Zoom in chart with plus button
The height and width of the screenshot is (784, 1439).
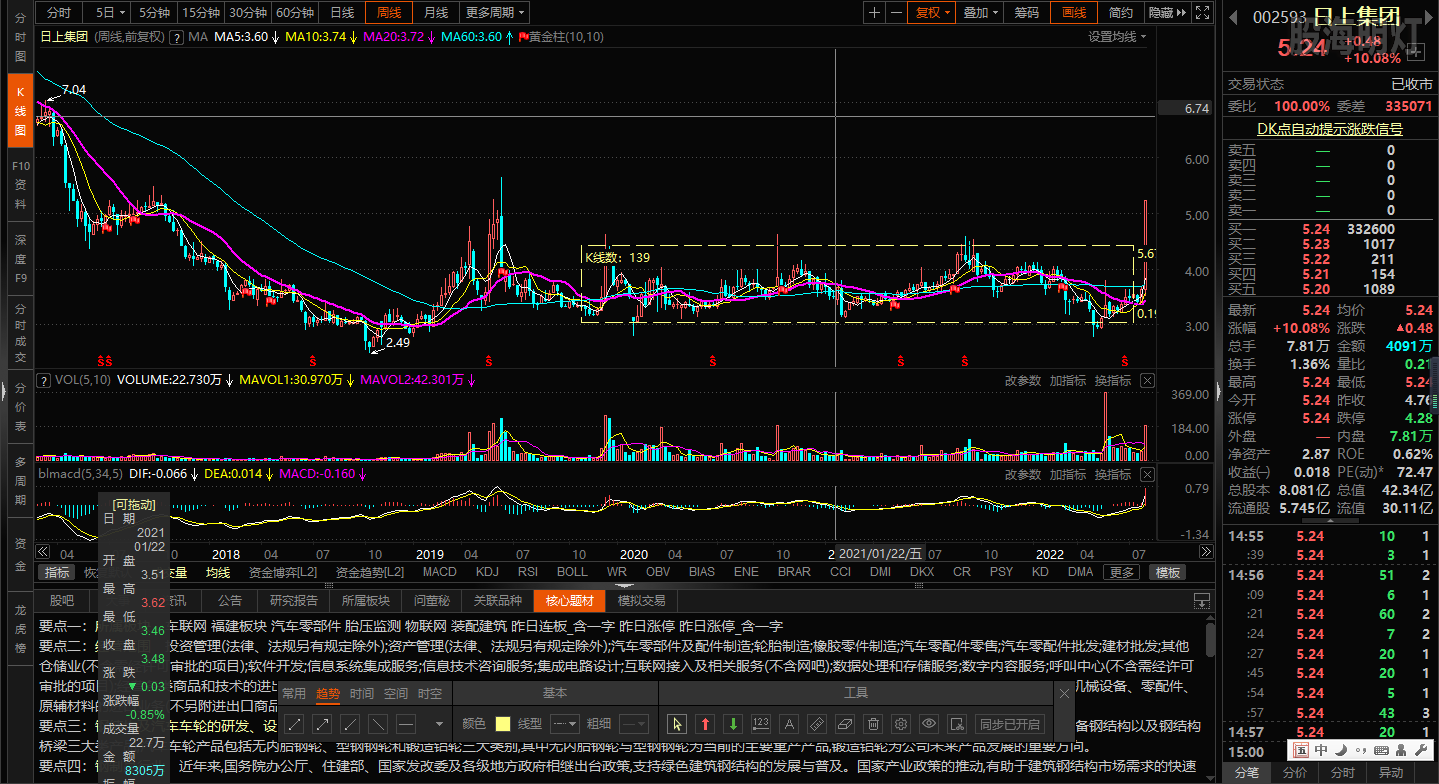[x=875, y=12]
